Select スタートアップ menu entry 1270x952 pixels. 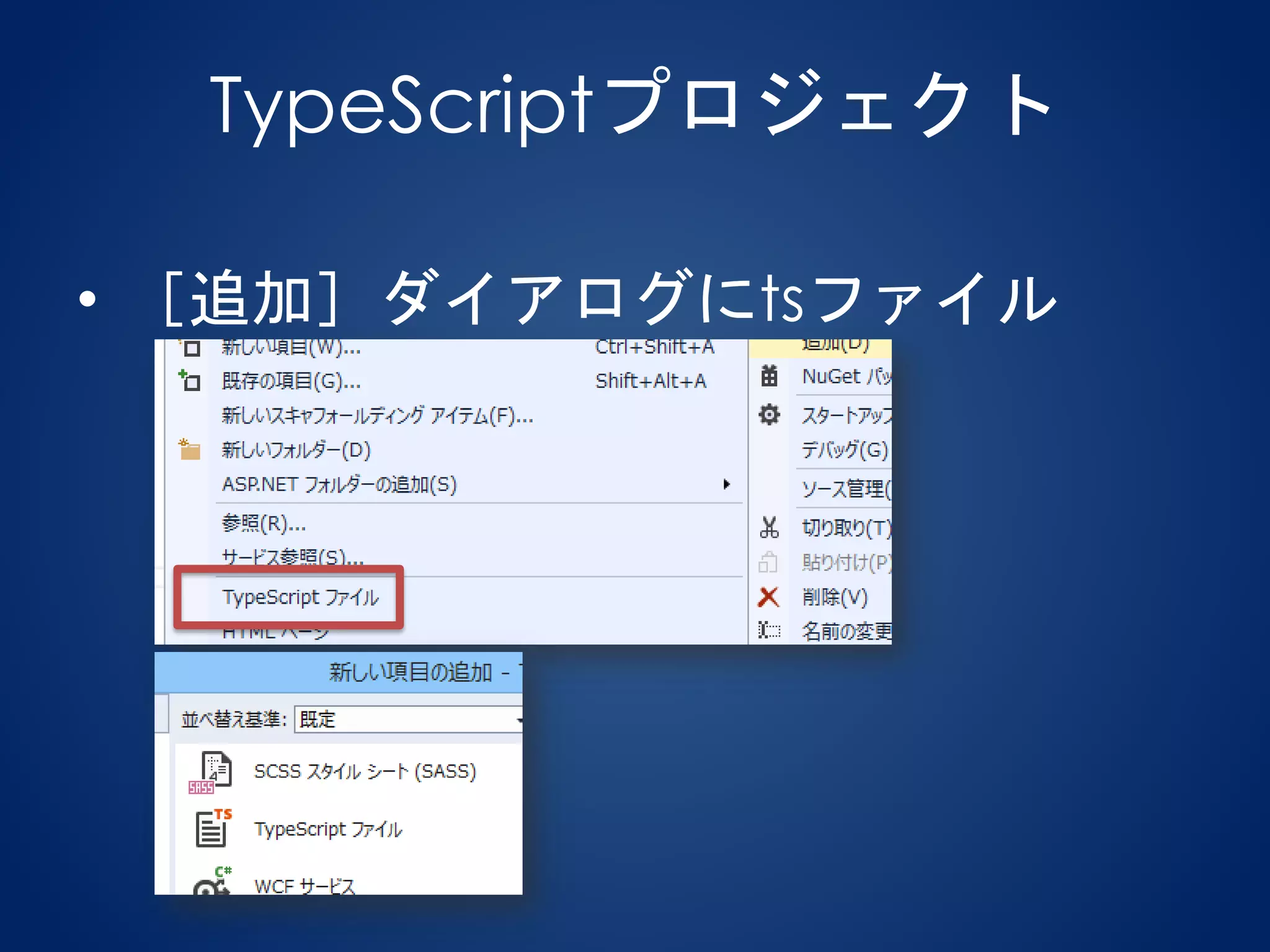(846, 415)
